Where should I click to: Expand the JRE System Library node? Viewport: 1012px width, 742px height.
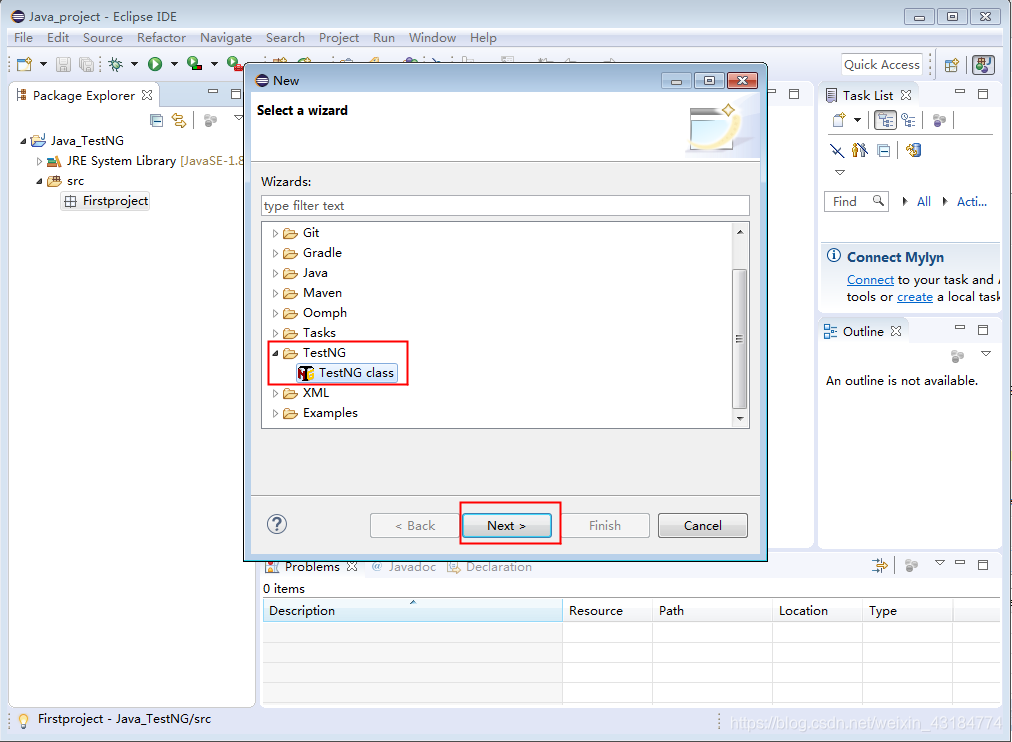point(39,161)
